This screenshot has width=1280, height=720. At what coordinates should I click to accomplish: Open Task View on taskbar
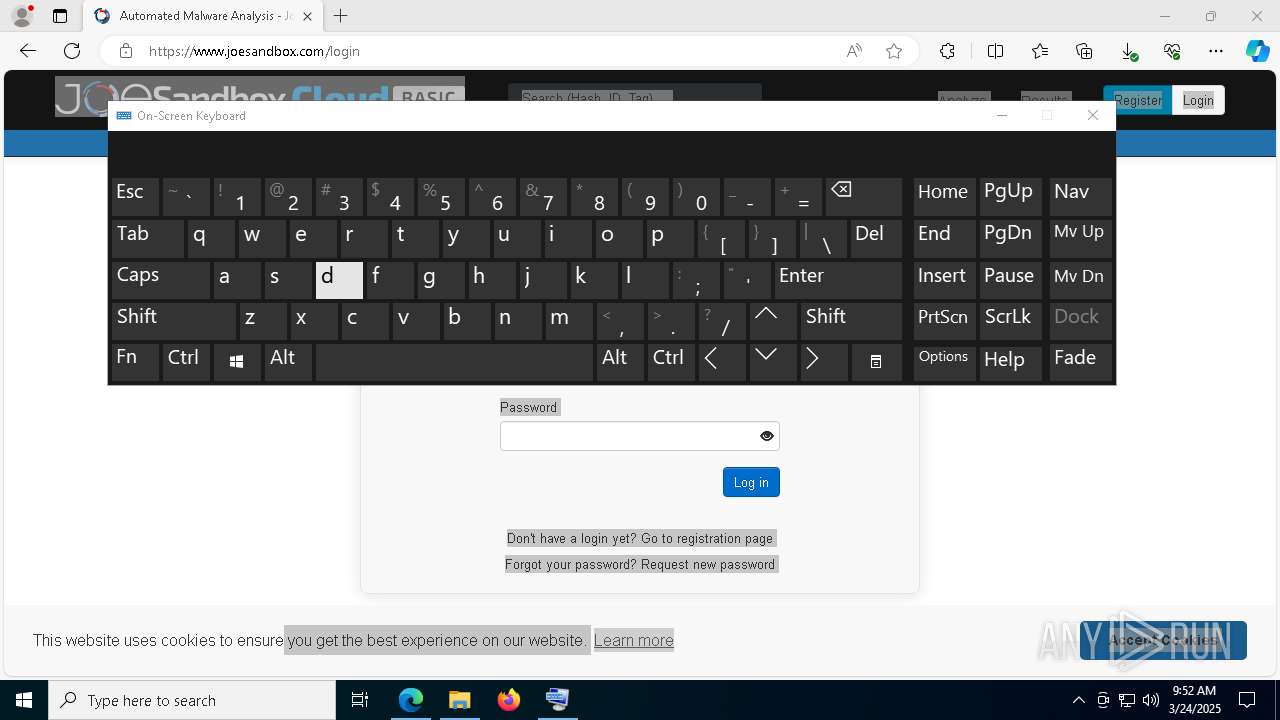(360, 700)
